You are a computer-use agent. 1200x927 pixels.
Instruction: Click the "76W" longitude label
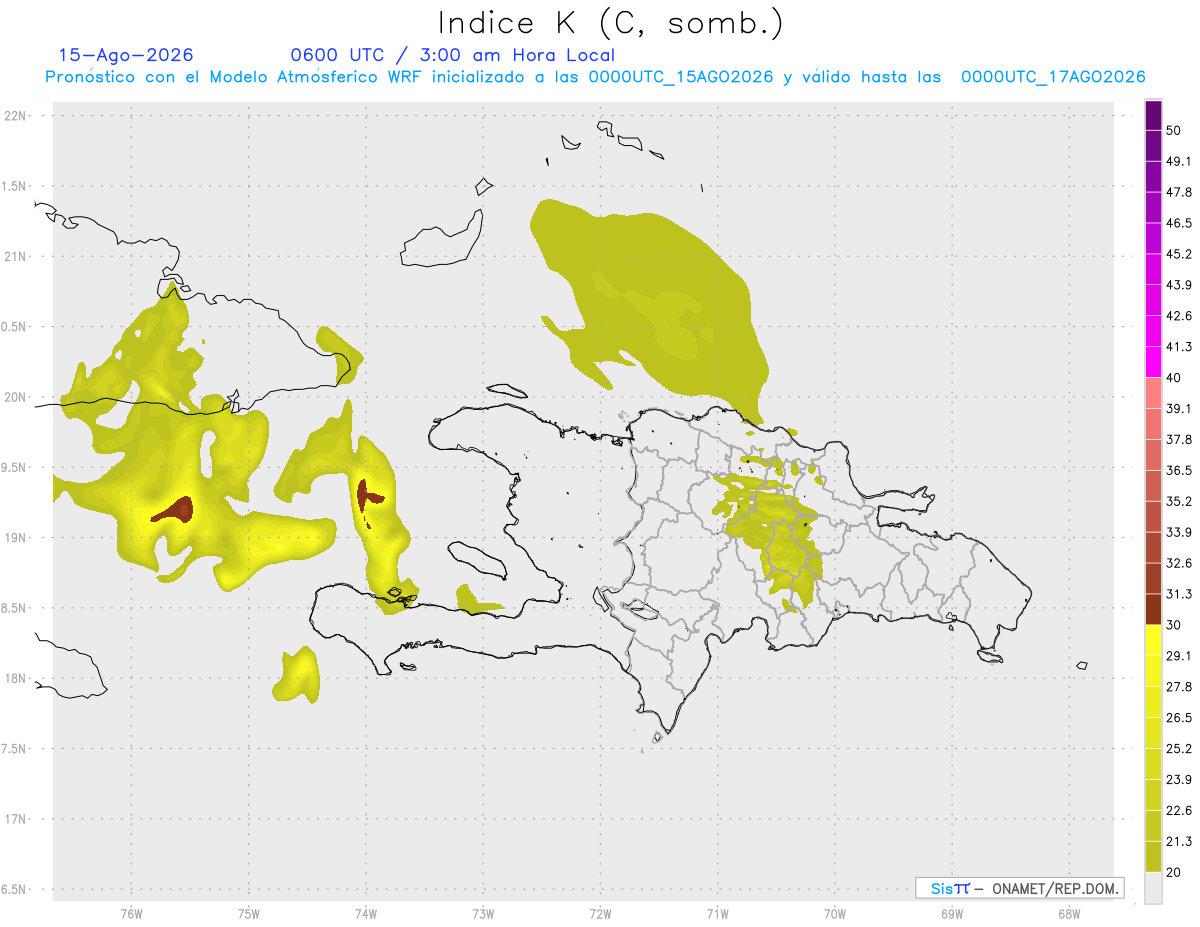click(131, 913)
